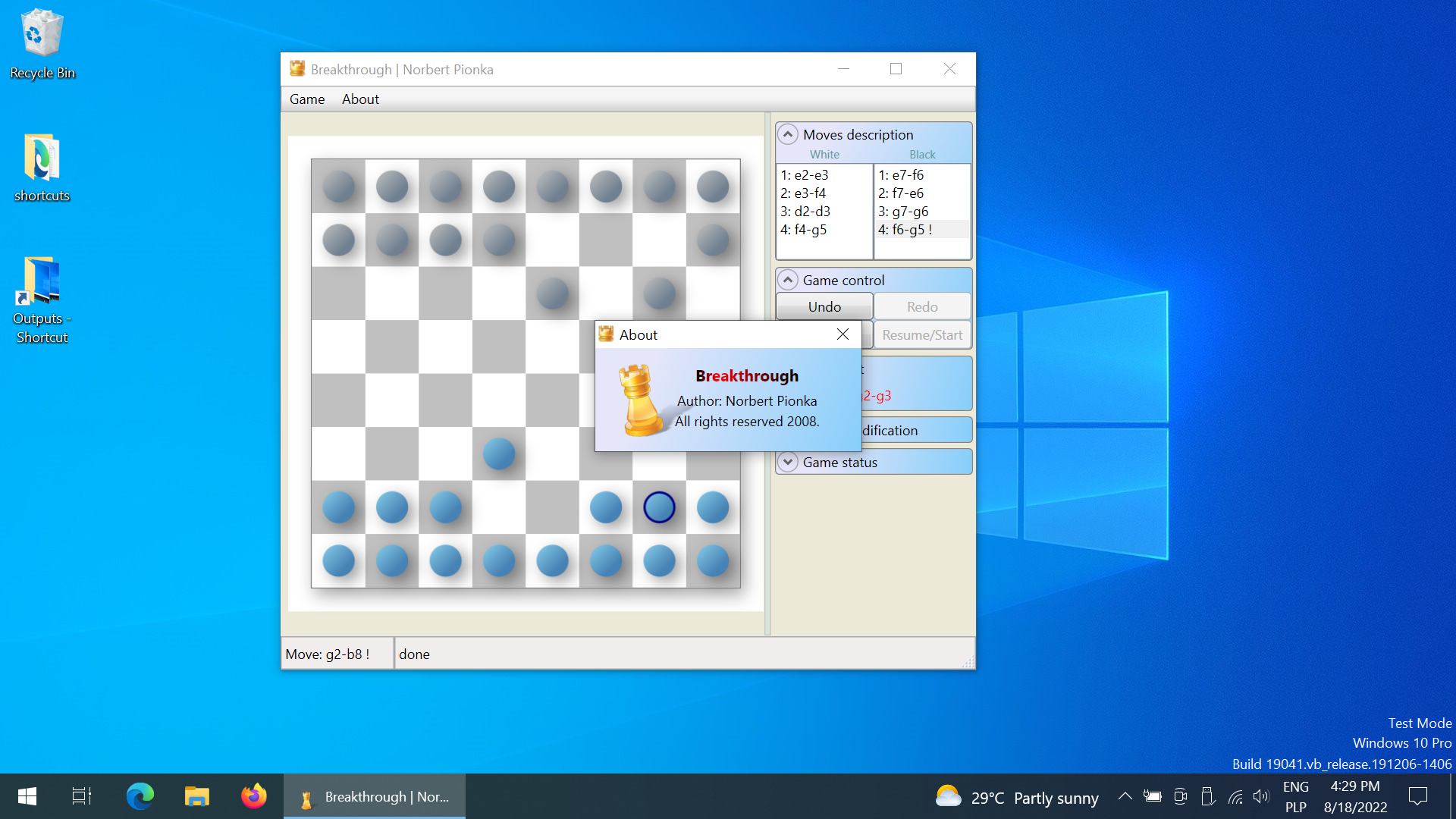Click the network Wi-Fi icon in the tray

[1235, 796]
